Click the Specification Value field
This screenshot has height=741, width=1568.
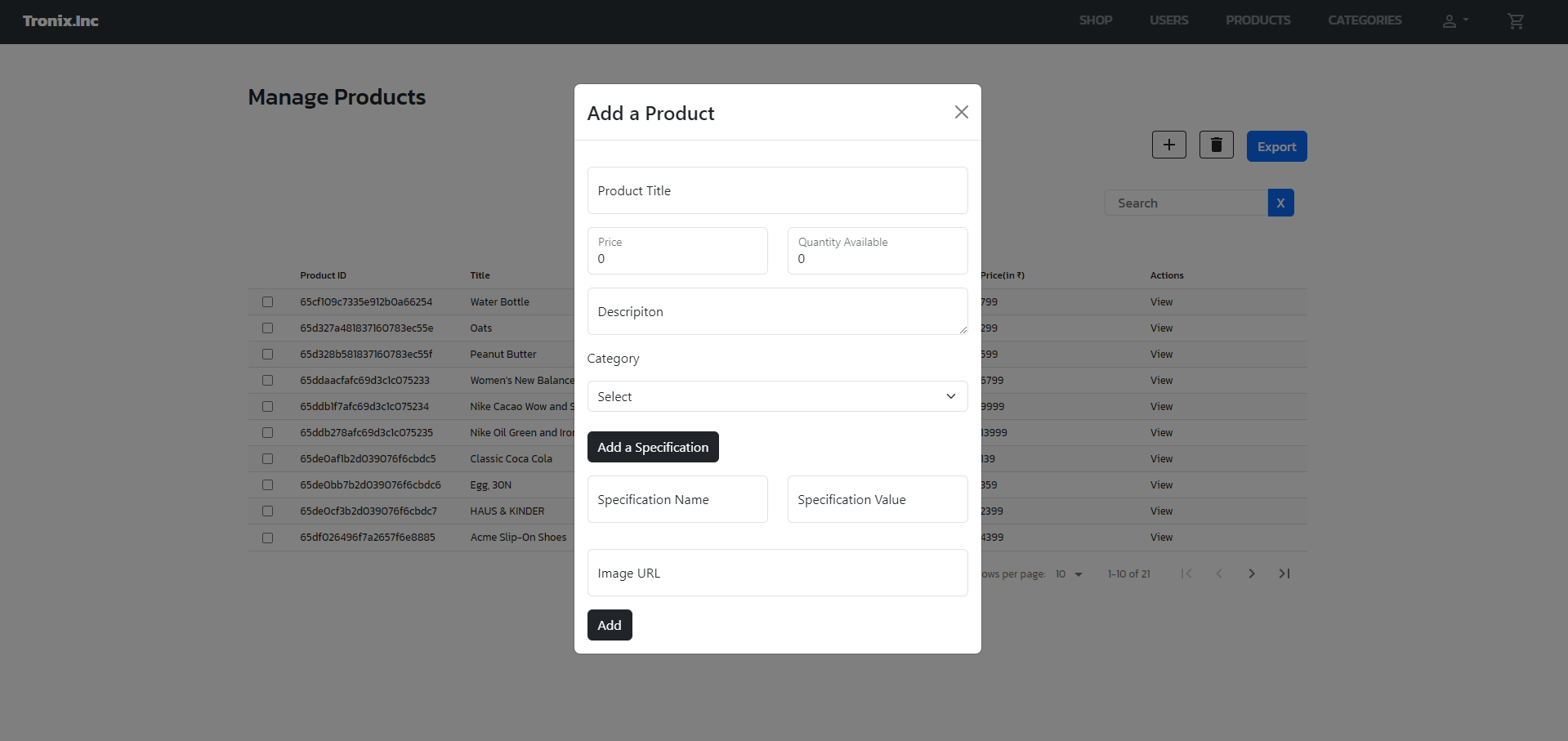878,499
